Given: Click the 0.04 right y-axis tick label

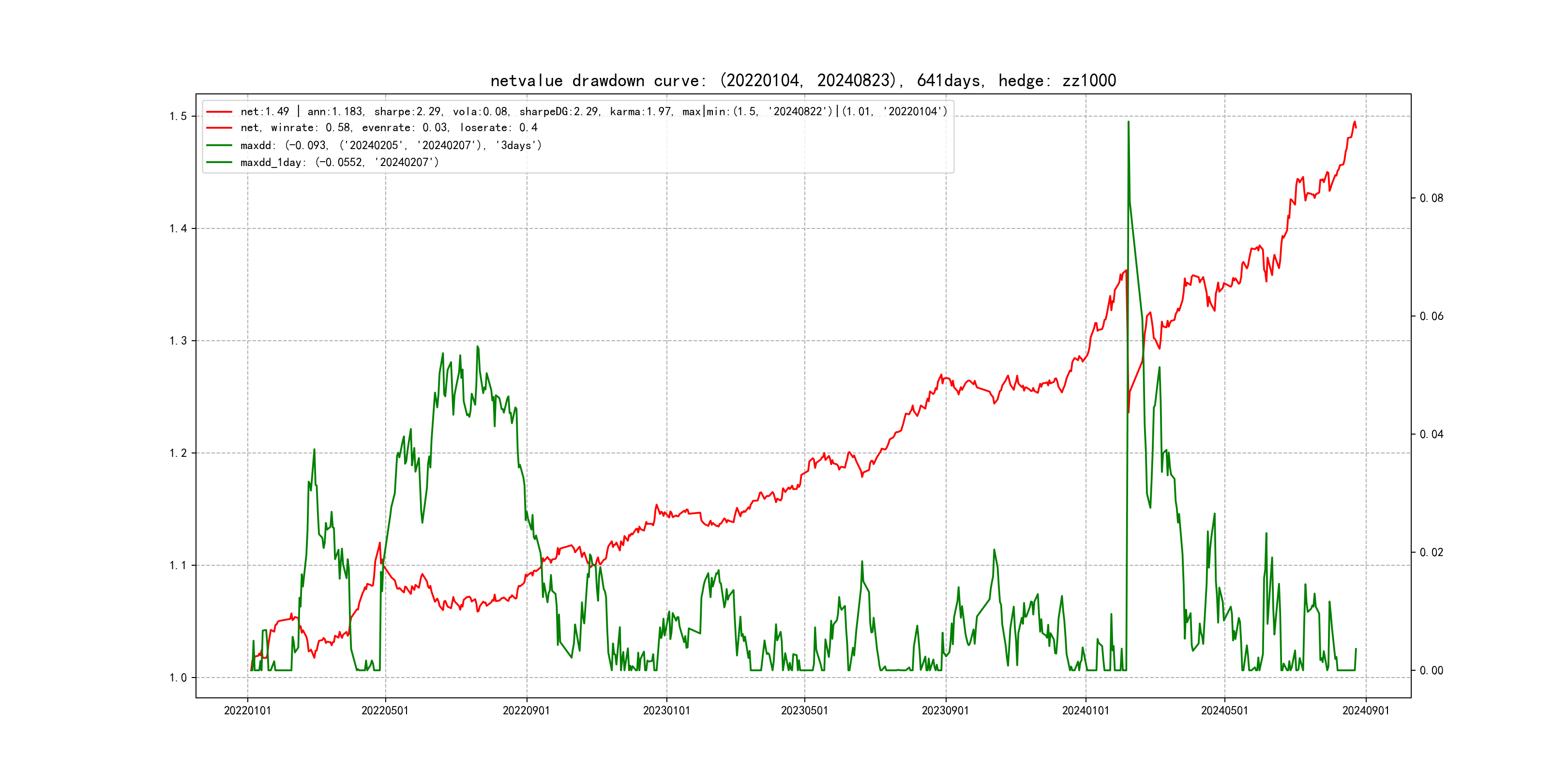Looking at the screenshot, I should point(1431,435).
